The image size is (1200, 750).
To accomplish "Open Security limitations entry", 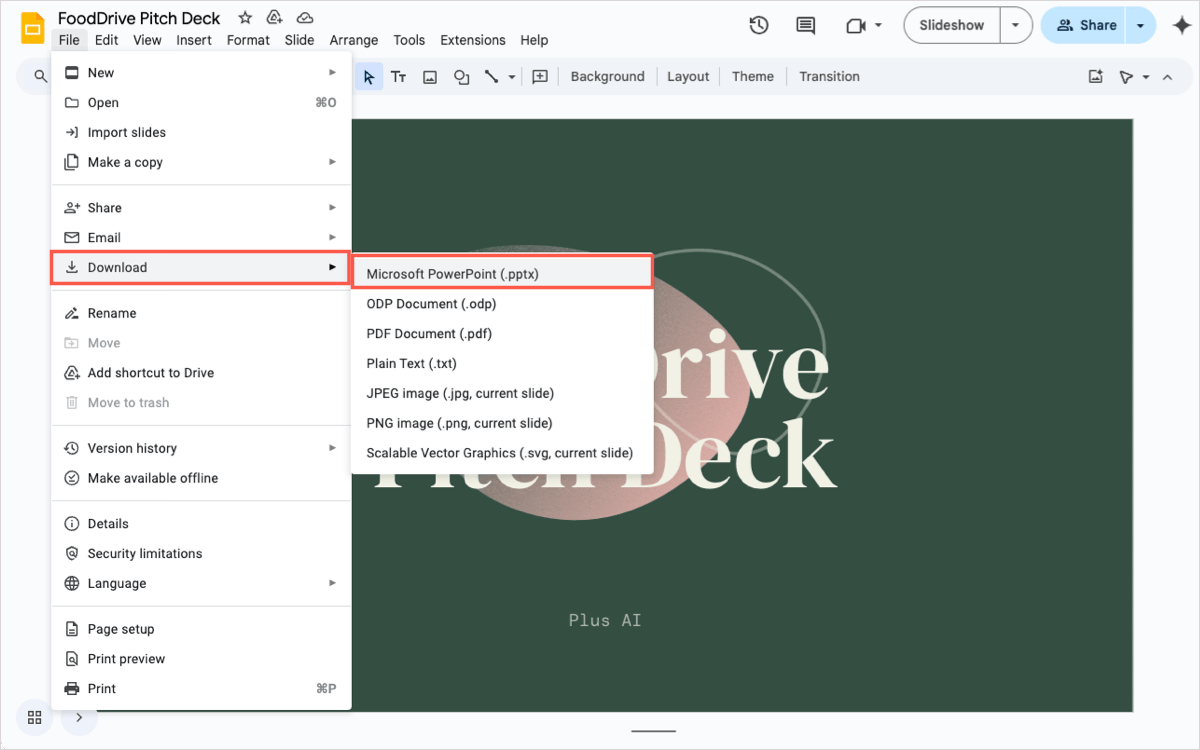I will tap(201, 553).
